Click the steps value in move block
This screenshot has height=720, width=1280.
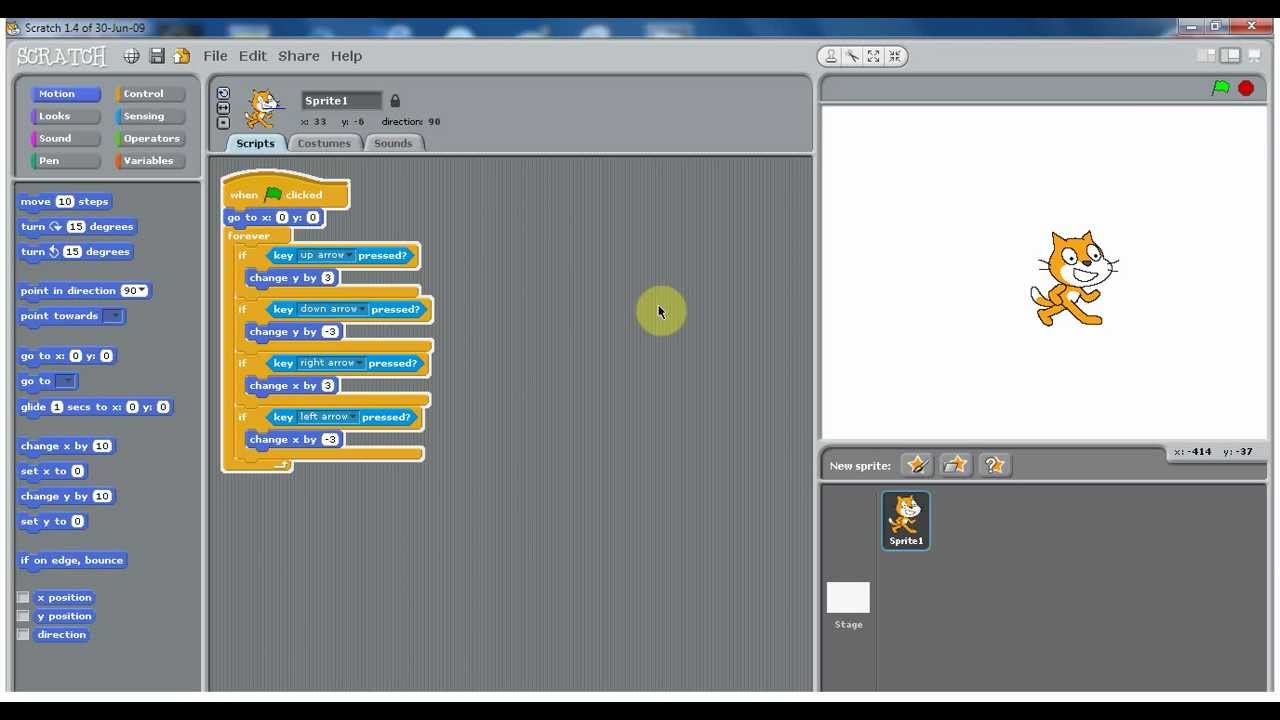(x=65, y=202)
